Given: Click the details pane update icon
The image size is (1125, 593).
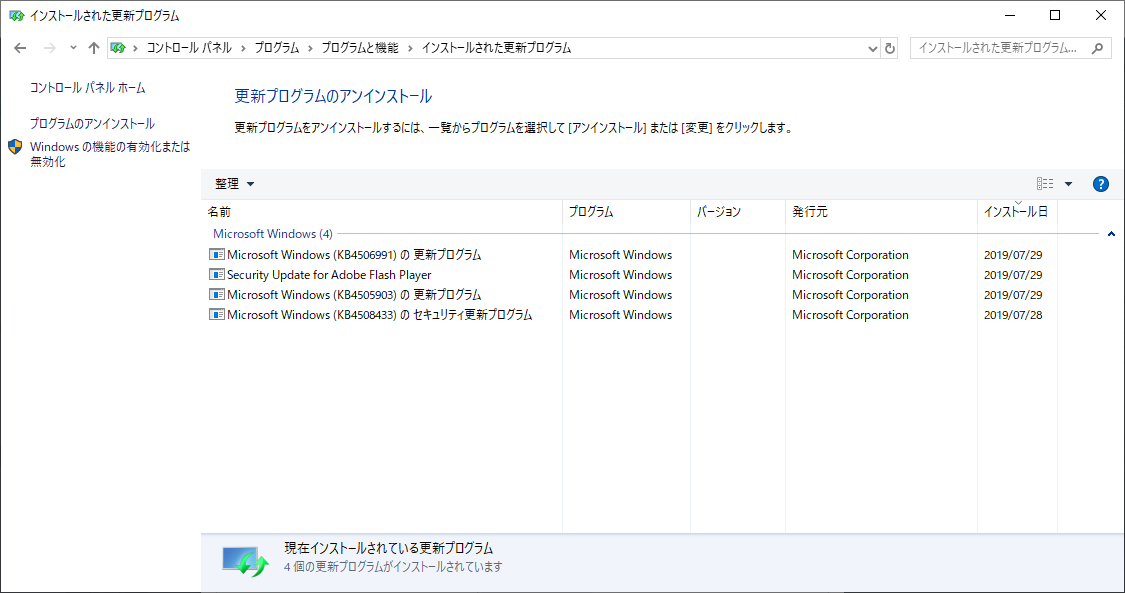Looking at the screenshot, I should coord(245,561).
